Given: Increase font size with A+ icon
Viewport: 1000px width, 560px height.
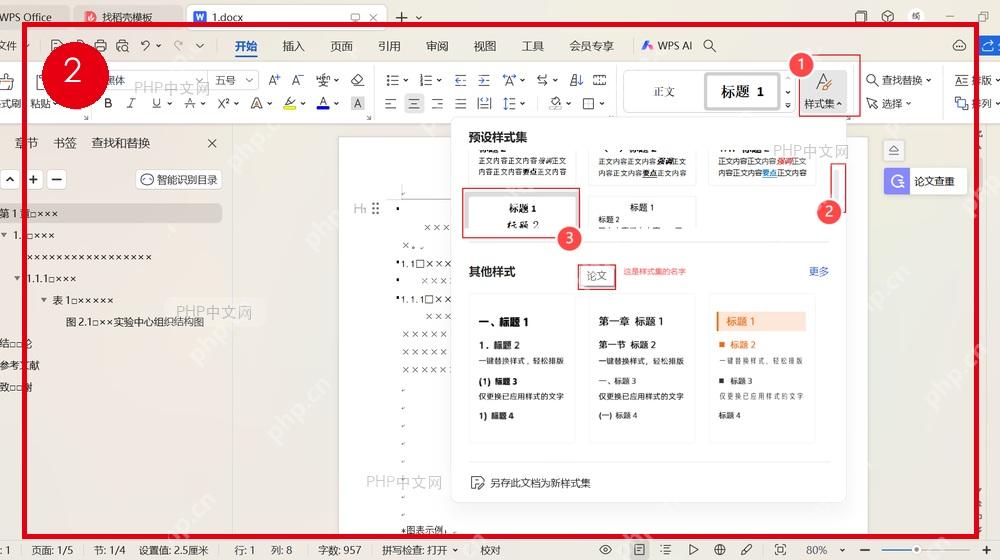Looking at the screenshot, I should click(x=274, y=80).
